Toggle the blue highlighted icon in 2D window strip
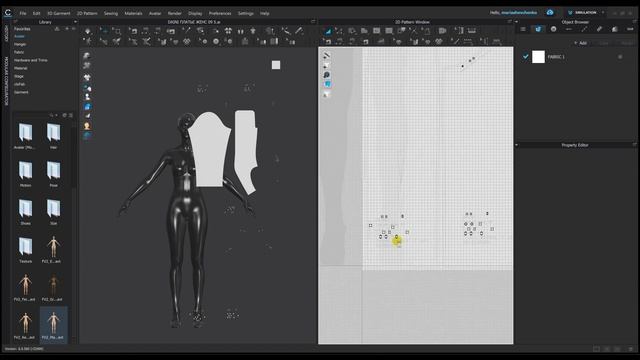The image size is (640, 360). click(327, 84)
